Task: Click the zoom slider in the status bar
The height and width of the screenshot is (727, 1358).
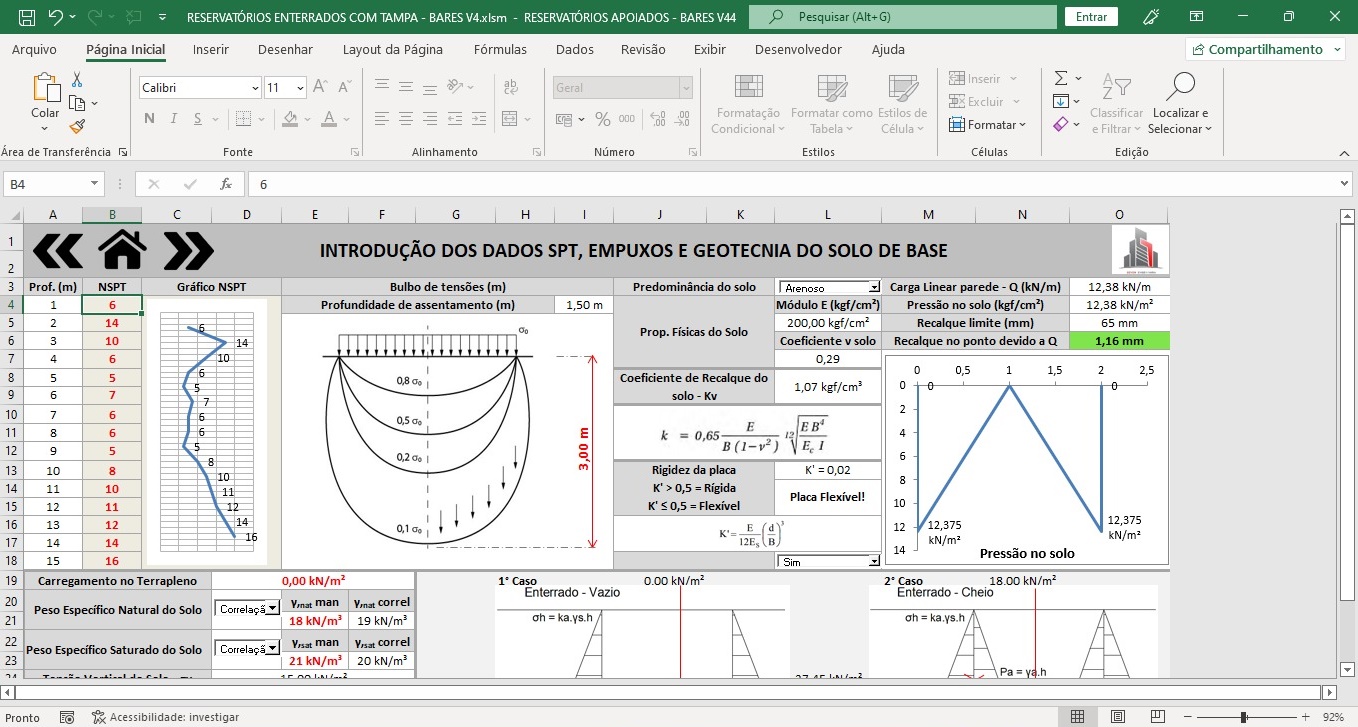Action: click(x=1246, y=717)
